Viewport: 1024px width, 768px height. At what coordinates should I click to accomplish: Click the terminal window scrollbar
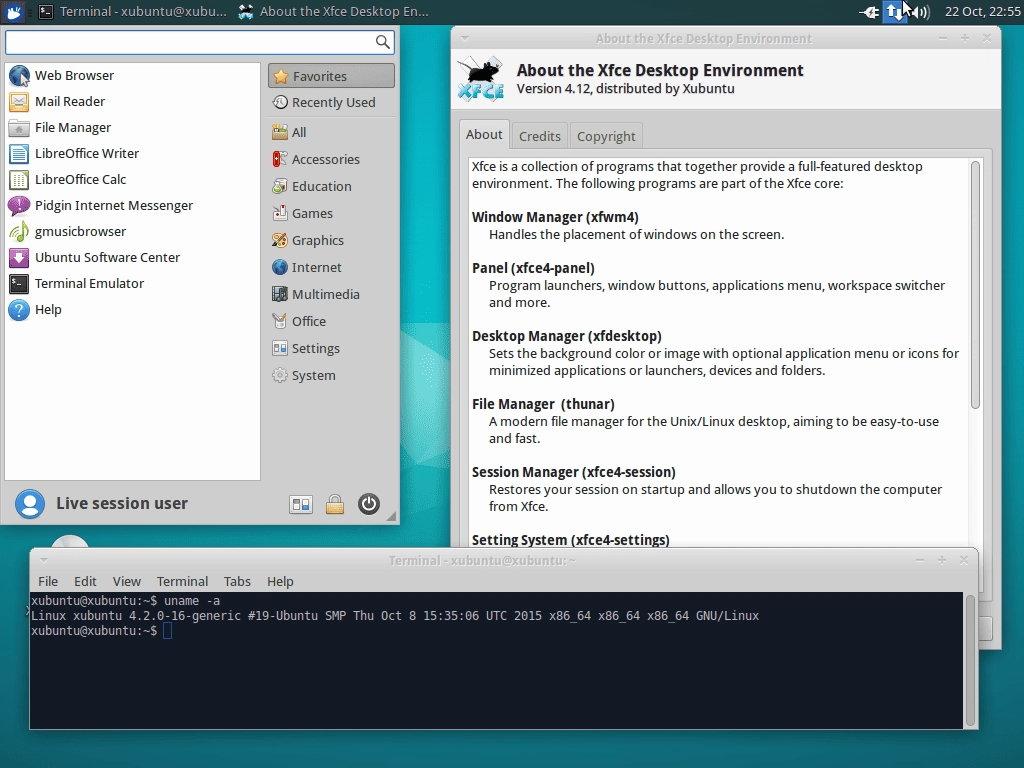click(970, 660)
